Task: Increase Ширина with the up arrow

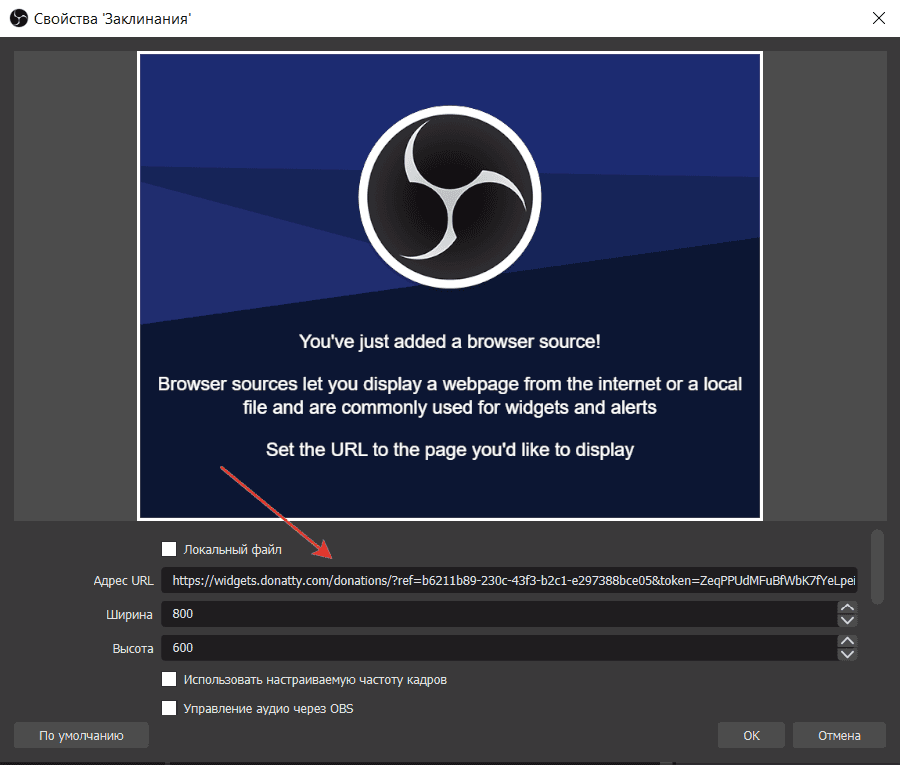Action: point(847,608)
